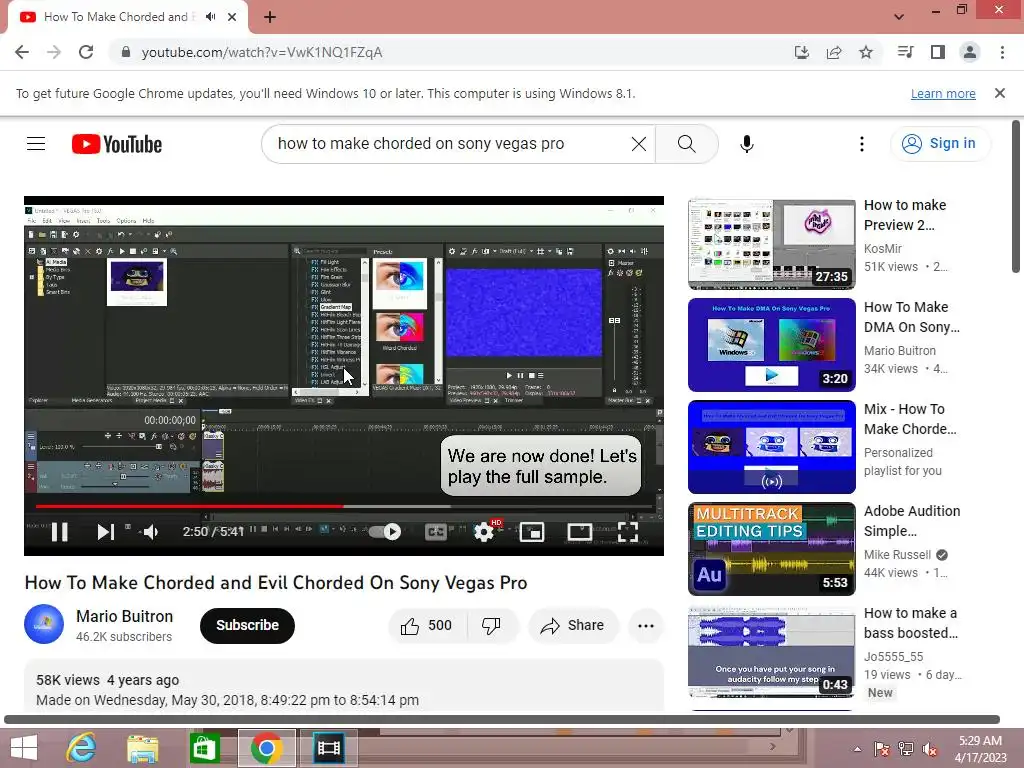Share this page from the address bar

[x=834, y=52]
